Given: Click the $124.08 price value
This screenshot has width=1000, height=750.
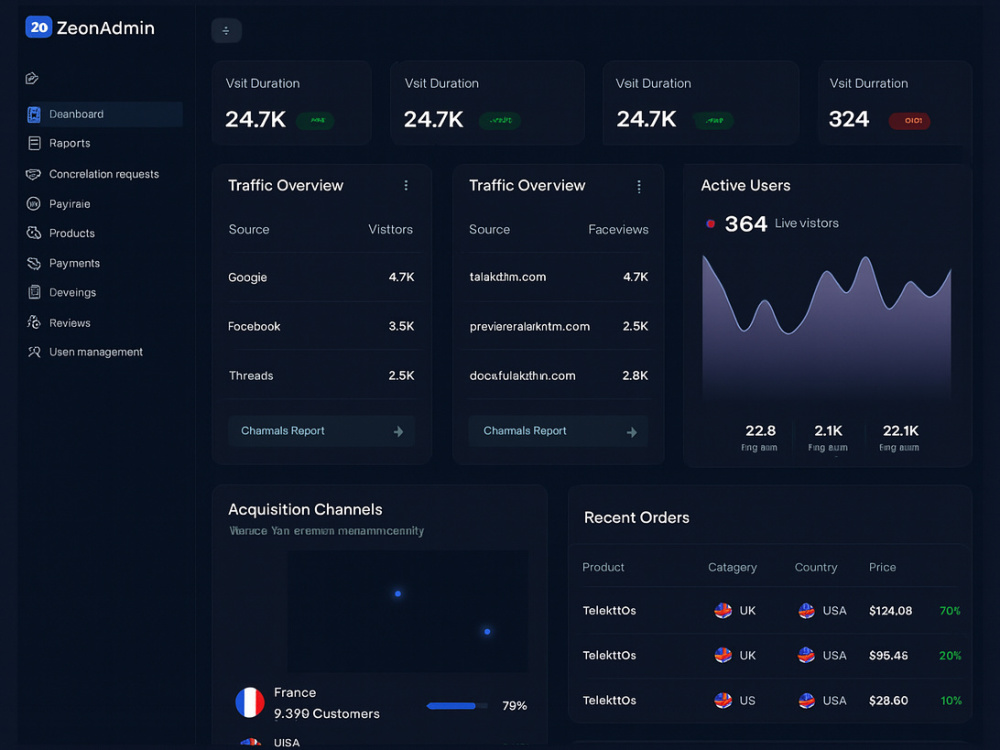Looking at the screenshot, I should click(x=890, y=611).
